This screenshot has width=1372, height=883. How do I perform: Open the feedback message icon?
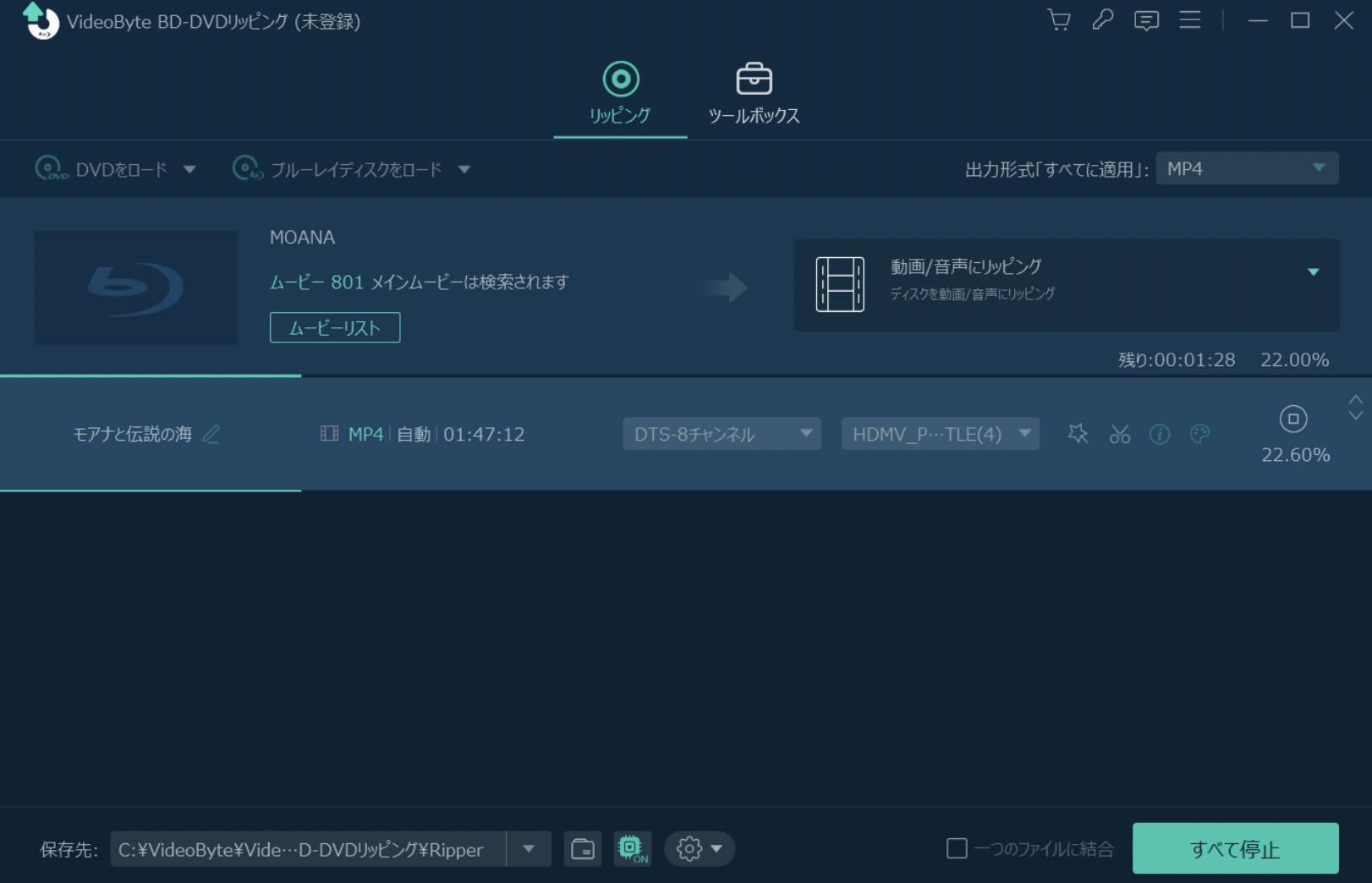click(1146, 20)
